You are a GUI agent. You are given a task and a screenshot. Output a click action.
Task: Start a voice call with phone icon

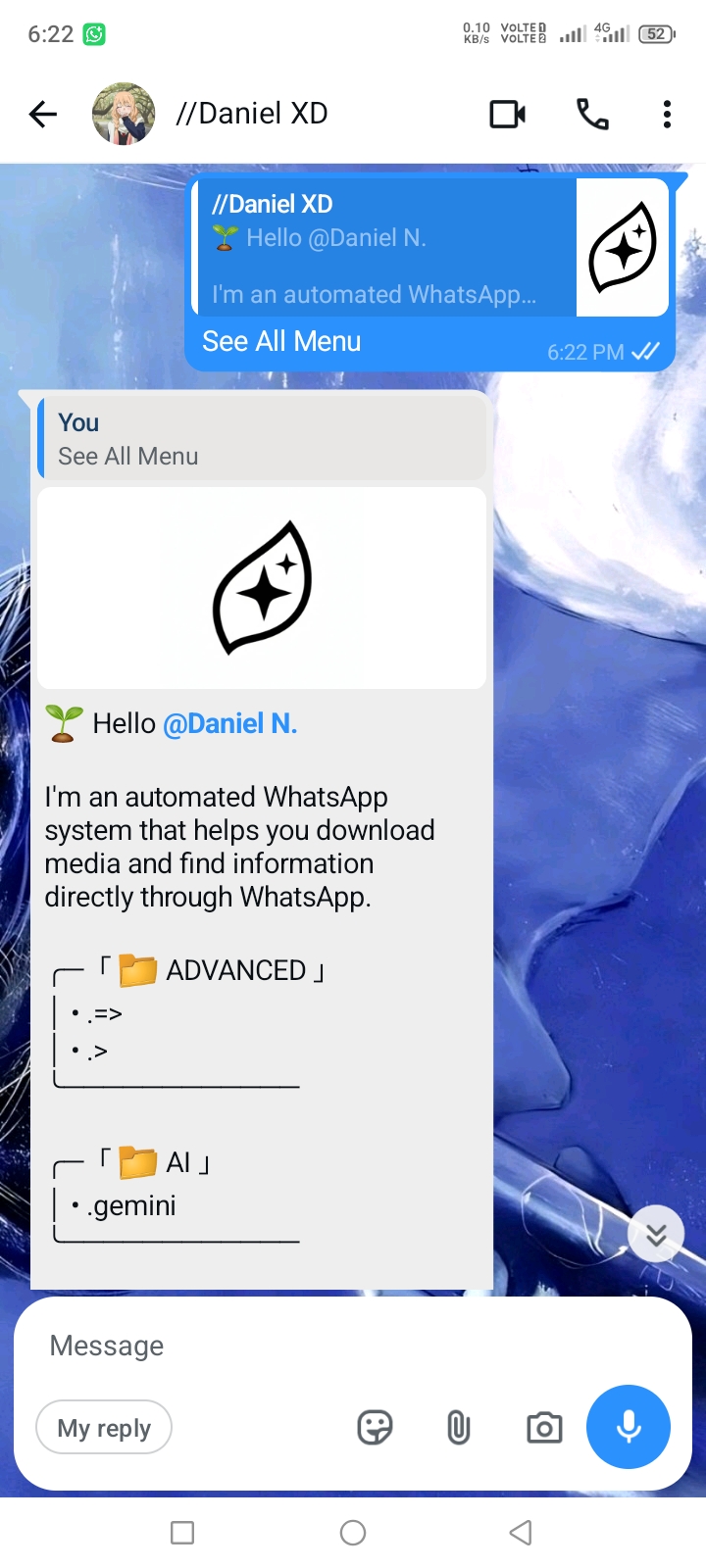coord(592,115)
